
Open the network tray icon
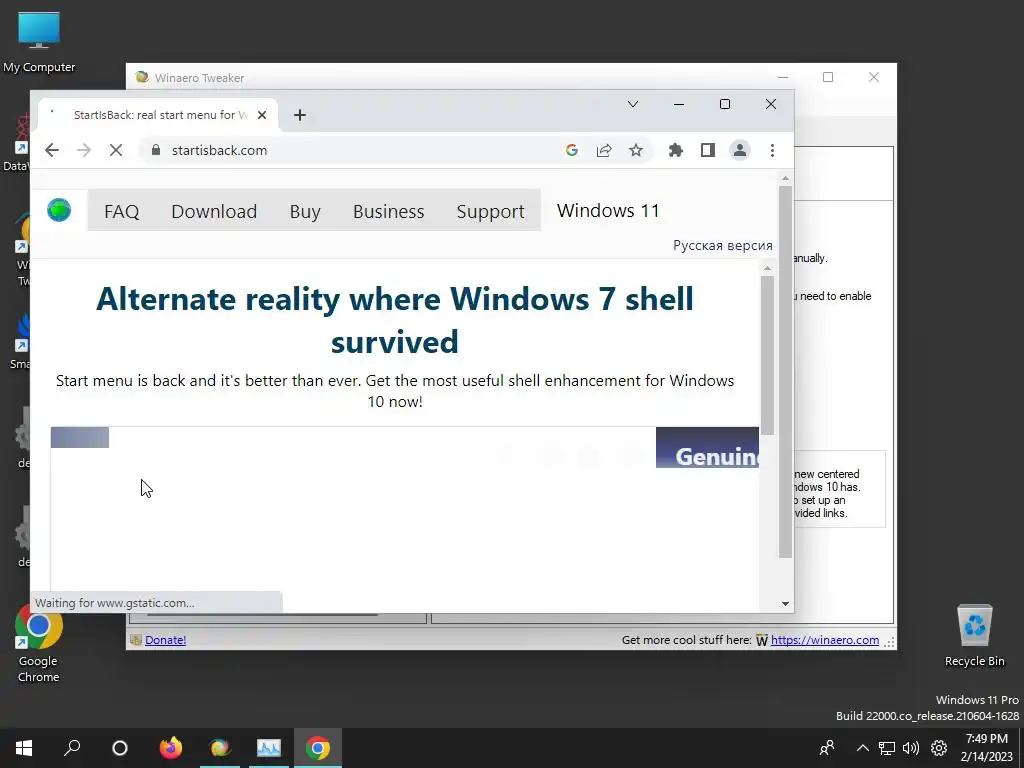pyautogui.click(x=886, y=748)
